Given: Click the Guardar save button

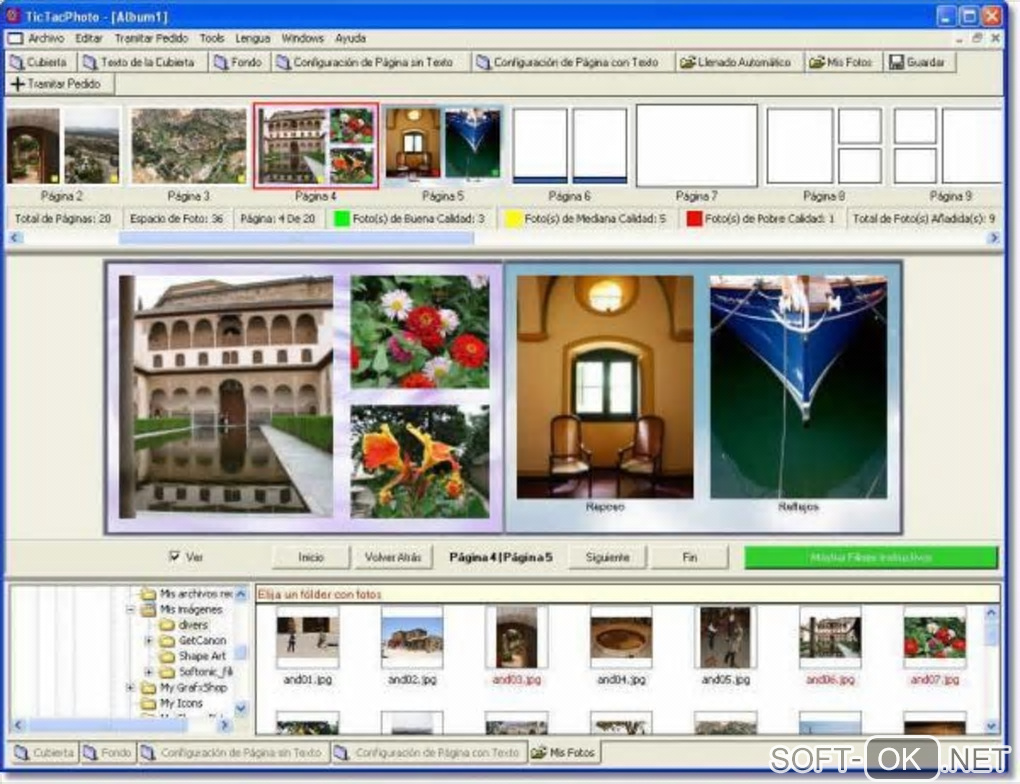Looking at the screenshot, I should [917, 62].
